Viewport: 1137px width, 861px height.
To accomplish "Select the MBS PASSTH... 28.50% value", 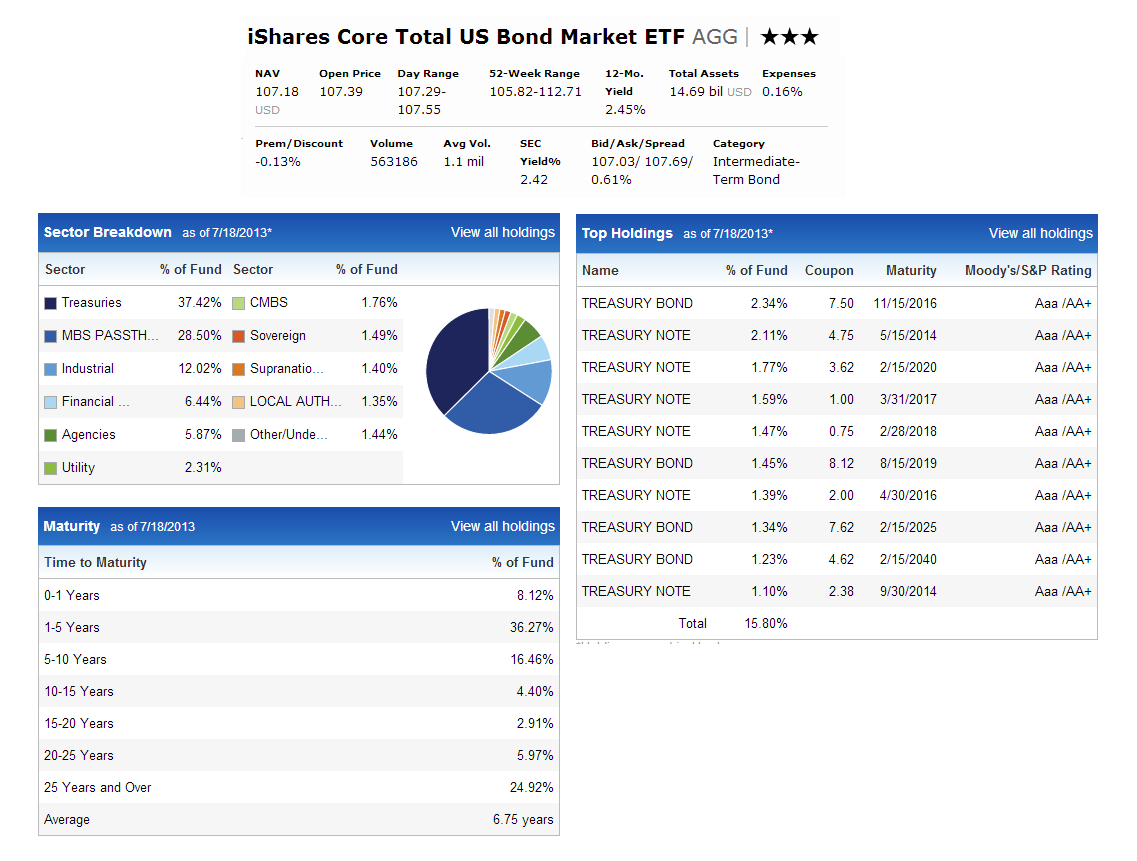I will tap(199, 335).
